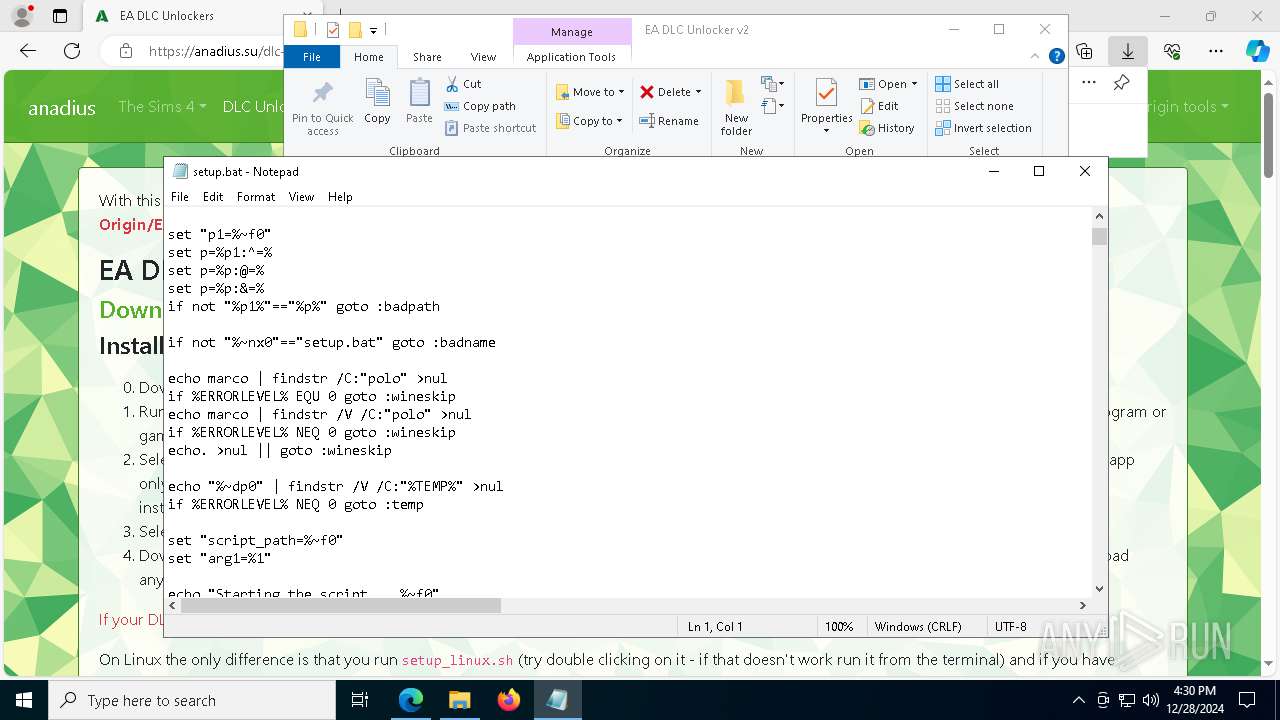Viewport: 1280px width, 720px height.
Task: Click the pin icon in downloads panel
Action: [x=1121, y=83]
